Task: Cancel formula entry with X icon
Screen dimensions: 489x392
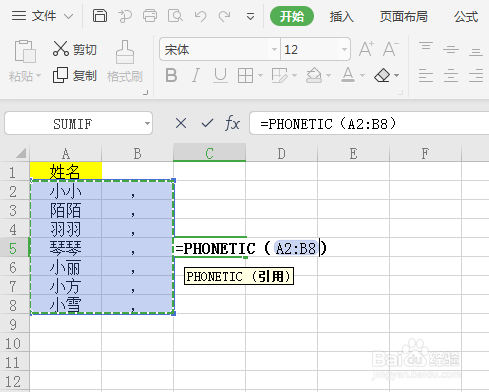Action: pyautogui.click(x=181, y=123)
